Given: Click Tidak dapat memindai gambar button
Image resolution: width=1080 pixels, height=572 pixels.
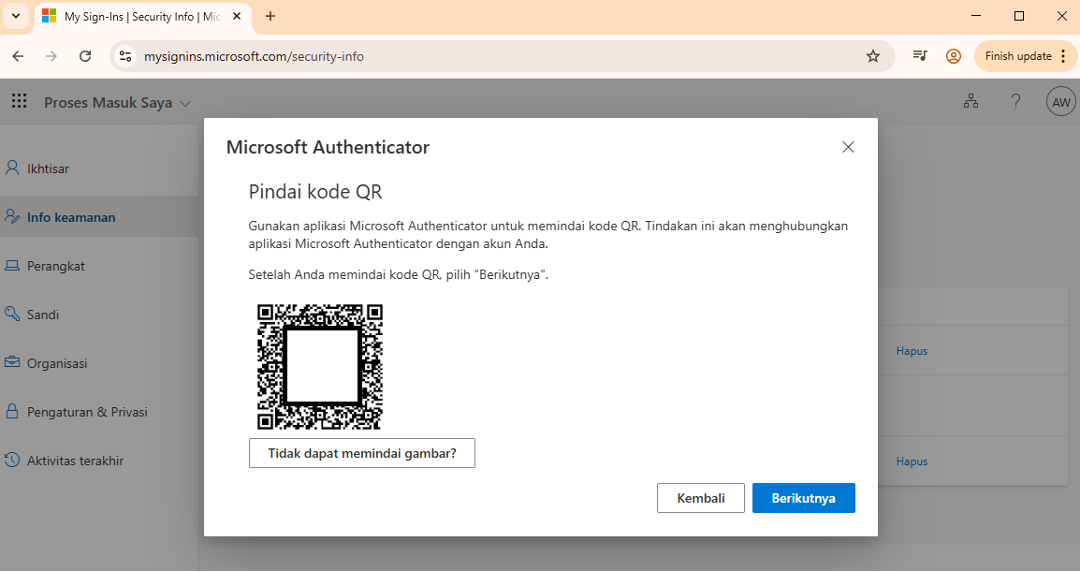Looking at the screenshot, I should pos(361,453).
